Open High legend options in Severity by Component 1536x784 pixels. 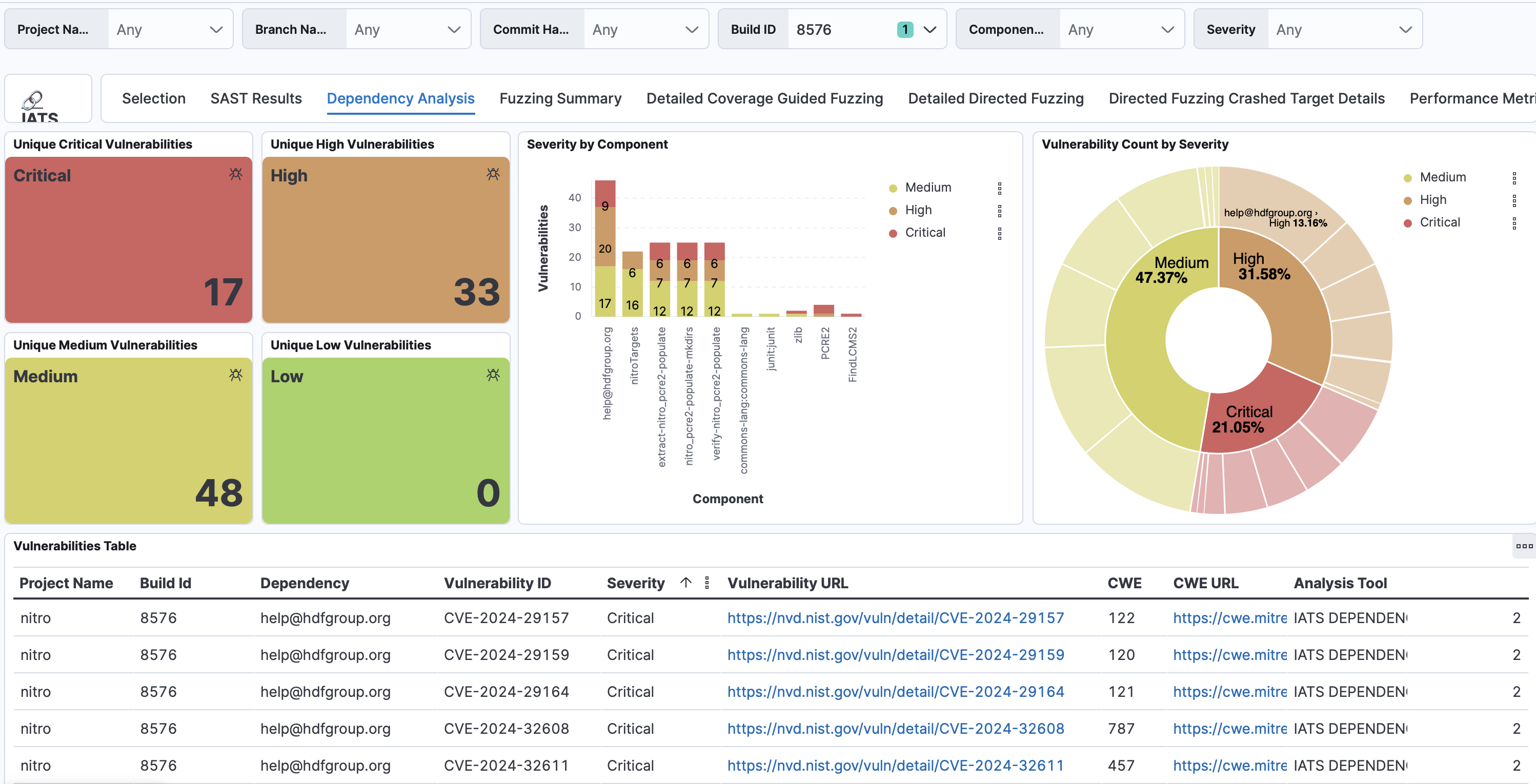click(1000, 211)
